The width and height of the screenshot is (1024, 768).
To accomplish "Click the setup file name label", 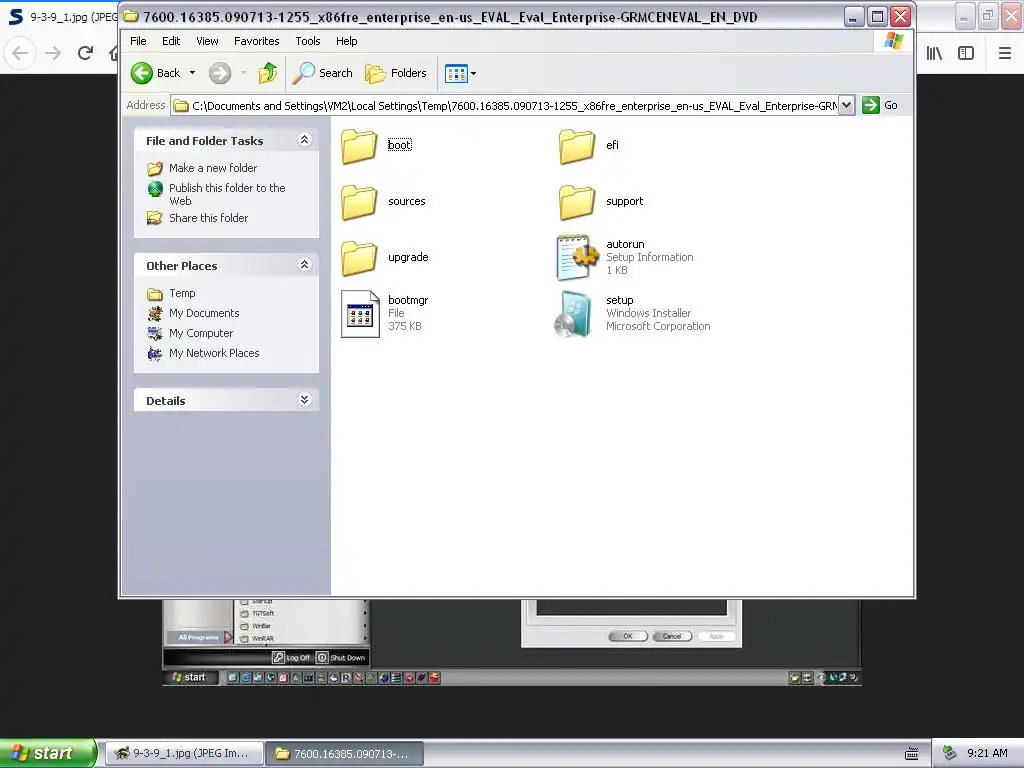I will point(620,300).
